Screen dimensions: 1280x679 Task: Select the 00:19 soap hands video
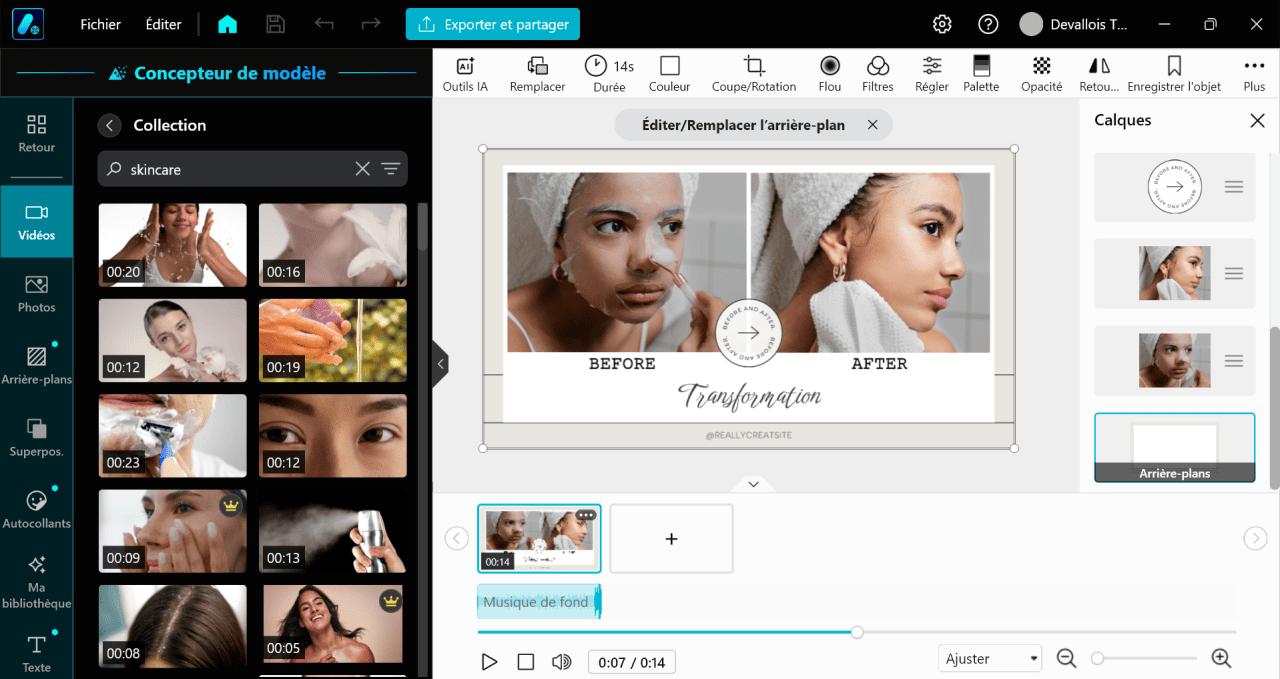click(333, 340)
